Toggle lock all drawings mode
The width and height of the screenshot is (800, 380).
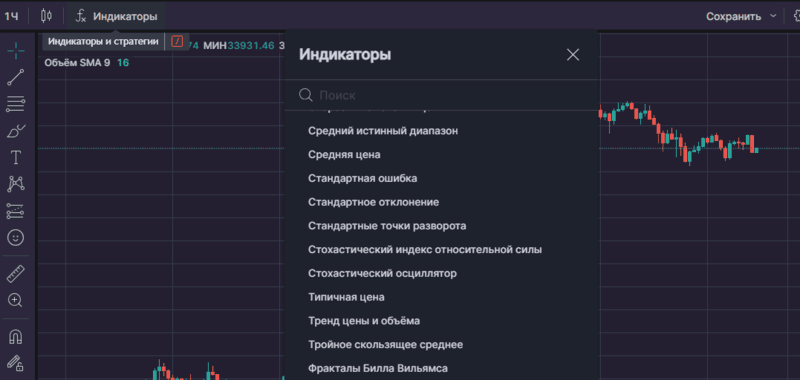click(16, 363)
